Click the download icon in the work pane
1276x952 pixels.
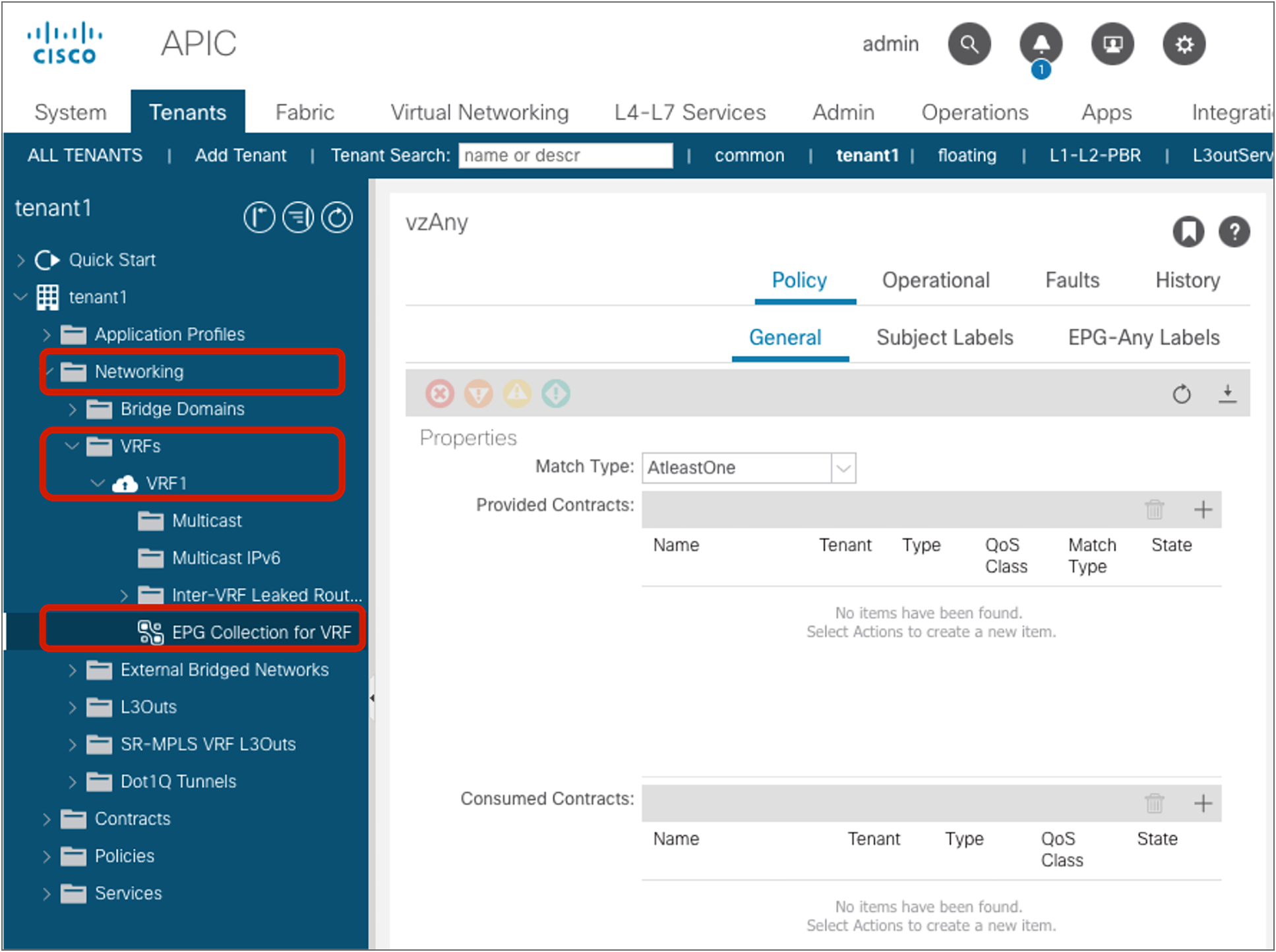pyautogui.click(x=1228, y=394)
